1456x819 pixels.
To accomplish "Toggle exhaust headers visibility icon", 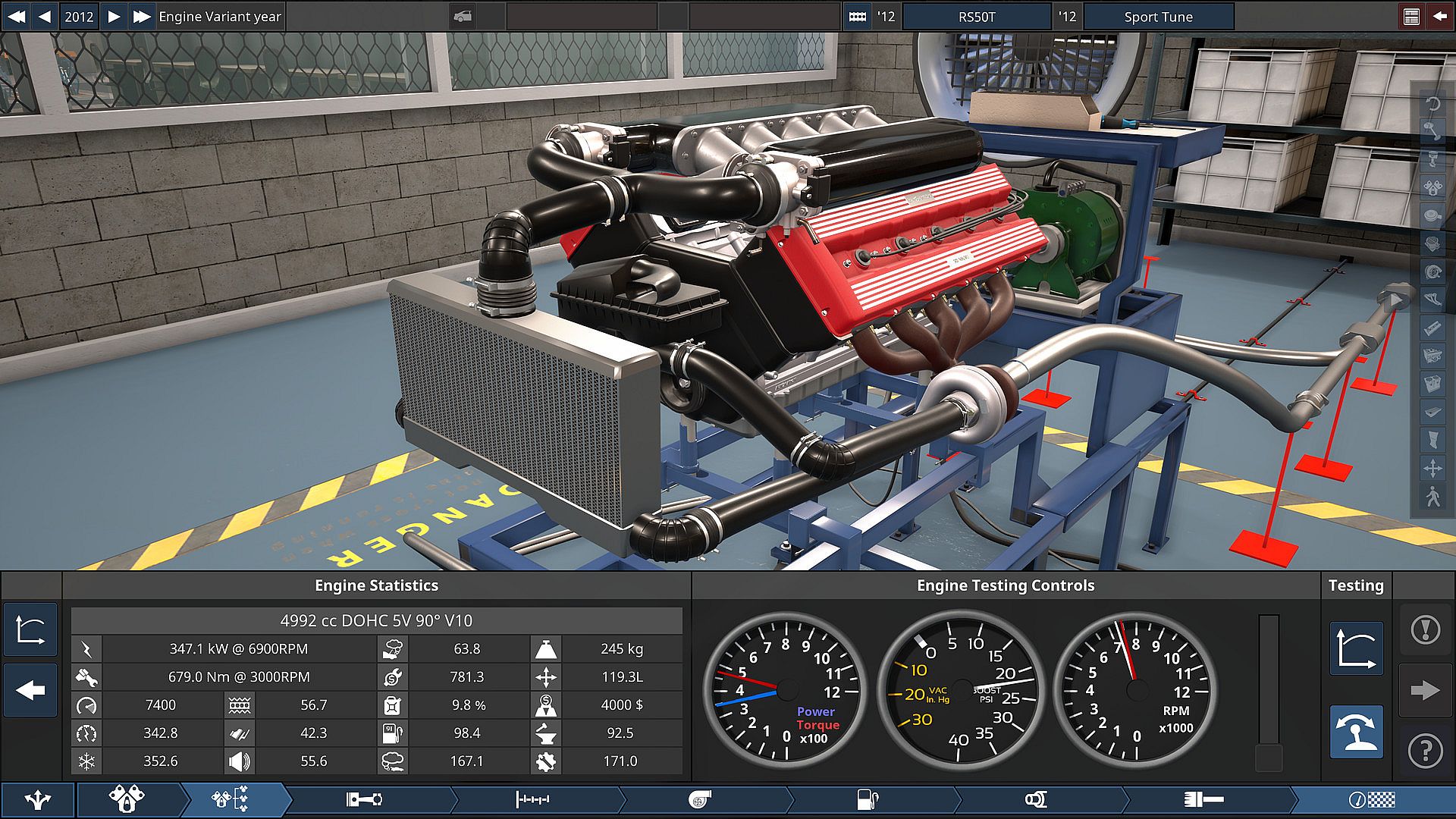I will click(1432, 300).
